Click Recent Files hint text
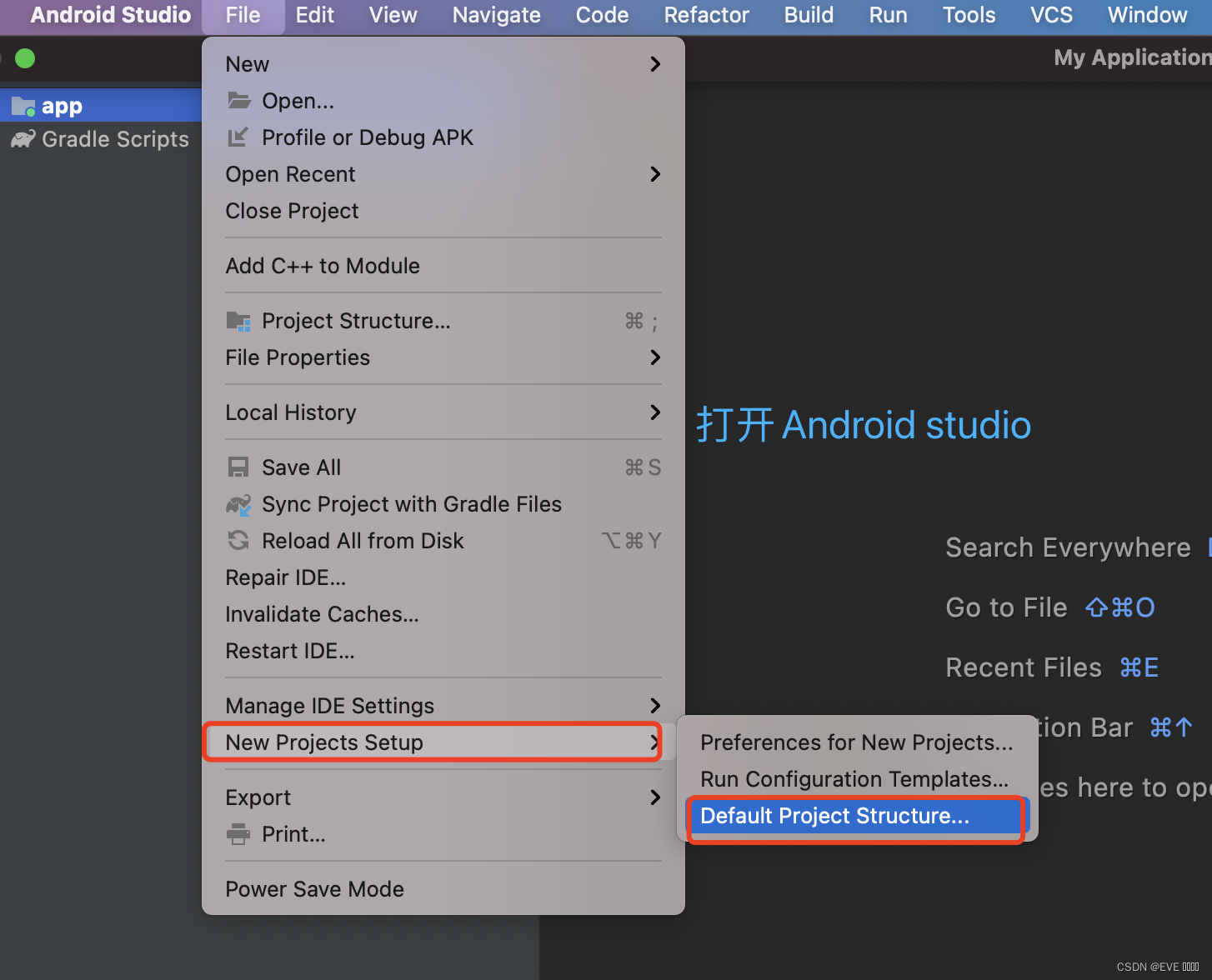Viewport: 1212px width, 980px height. coord(1024,667)
